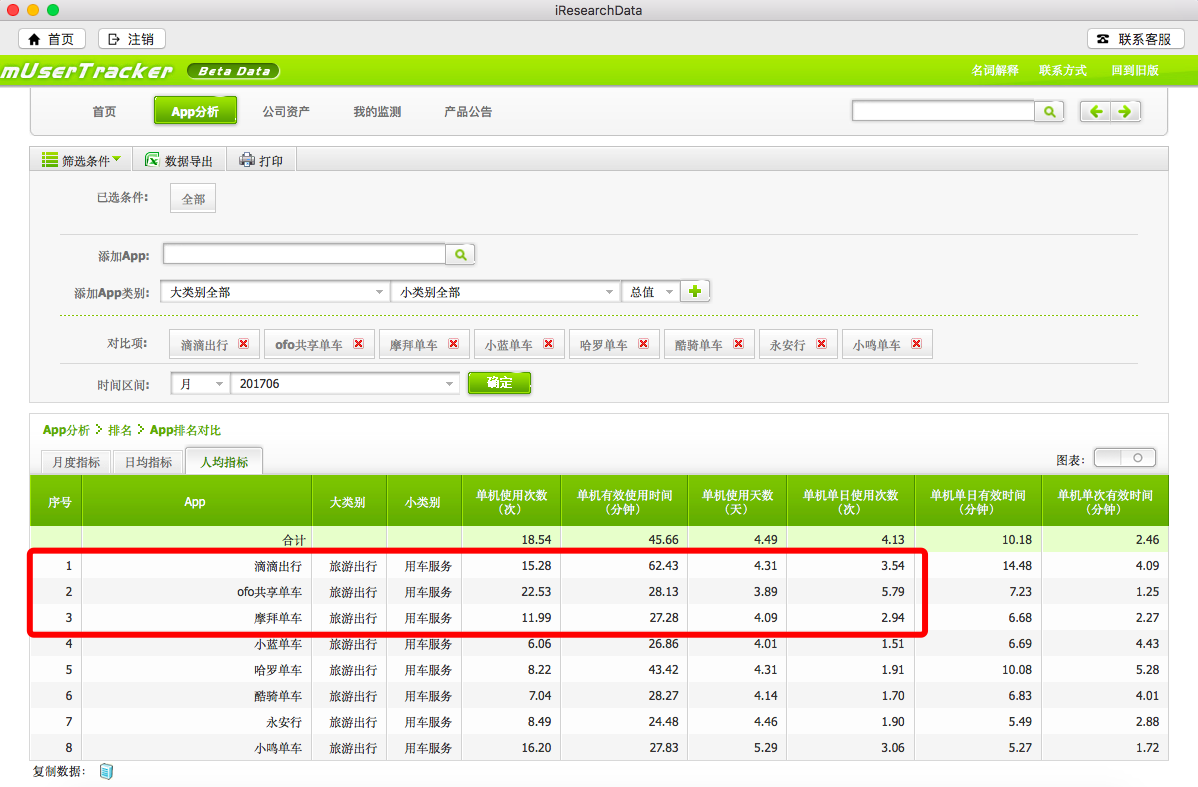Click the App分析 breadcrumb link
Image resolution: width=1198 pixels, height=787 pixels.
click(66, 430)
